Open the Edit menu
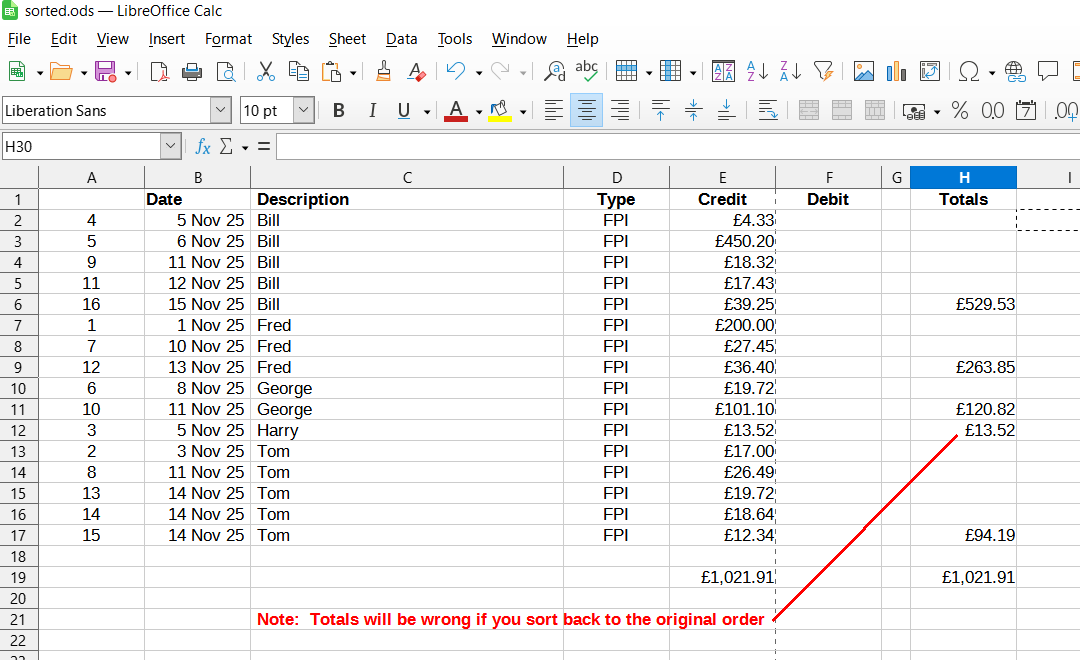 [x=63, y=39]
